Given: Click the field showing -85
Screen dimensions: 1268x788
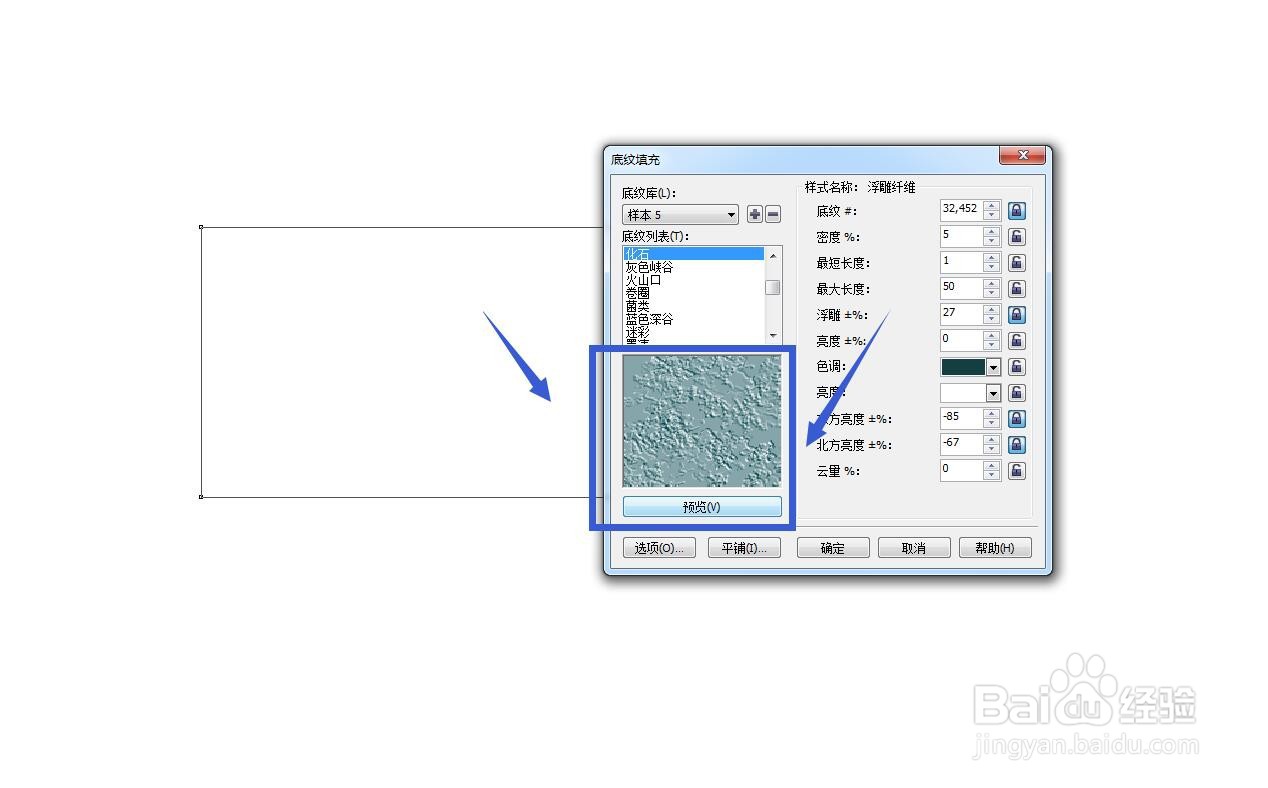Looking at the screenshot, I should [961, 418].
